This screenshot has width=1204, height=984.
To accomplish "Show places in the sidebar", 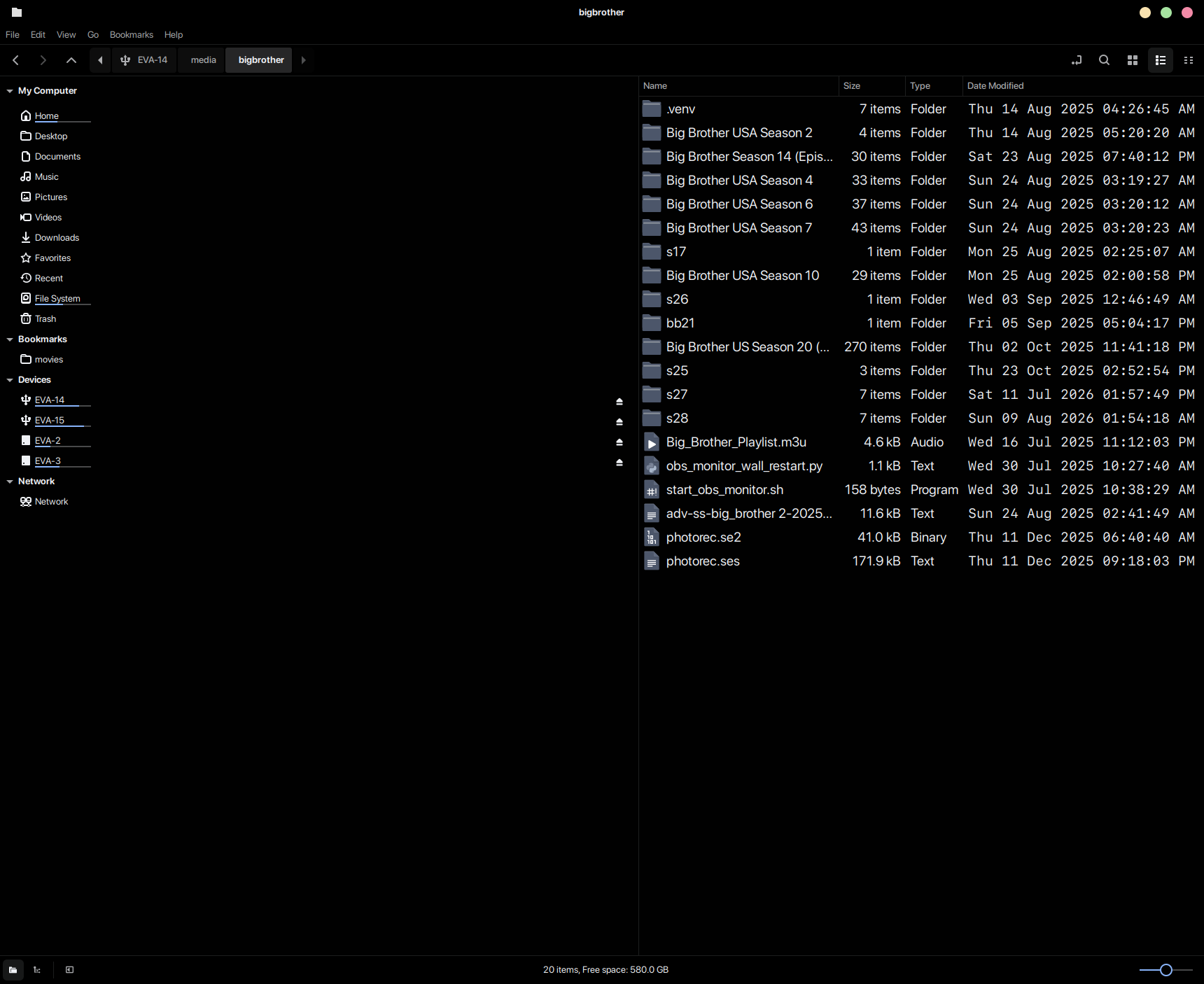I will [x=13, y=970].
